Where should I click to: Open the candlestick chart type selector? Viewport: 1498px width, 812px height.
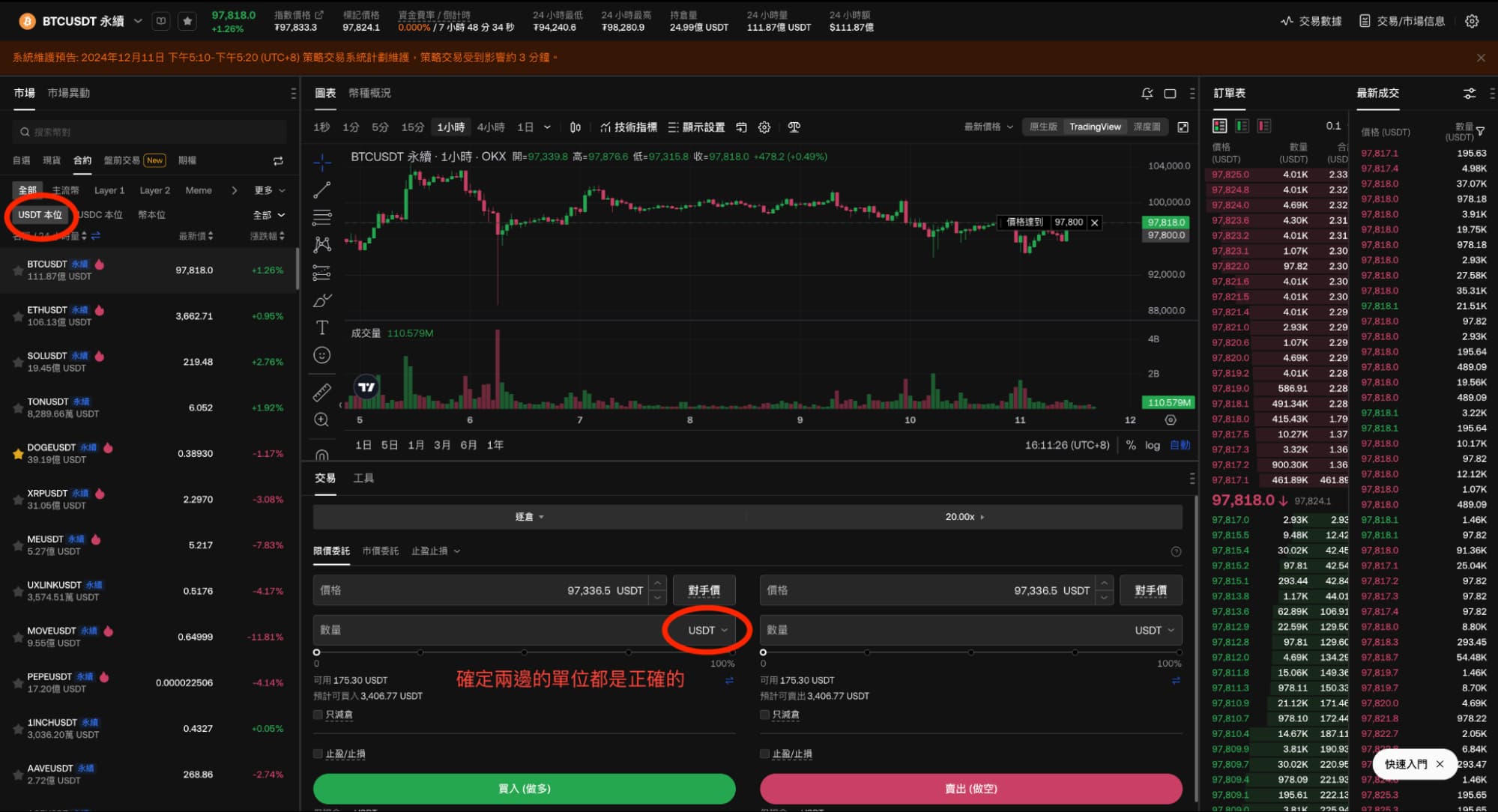click(576, 127)
